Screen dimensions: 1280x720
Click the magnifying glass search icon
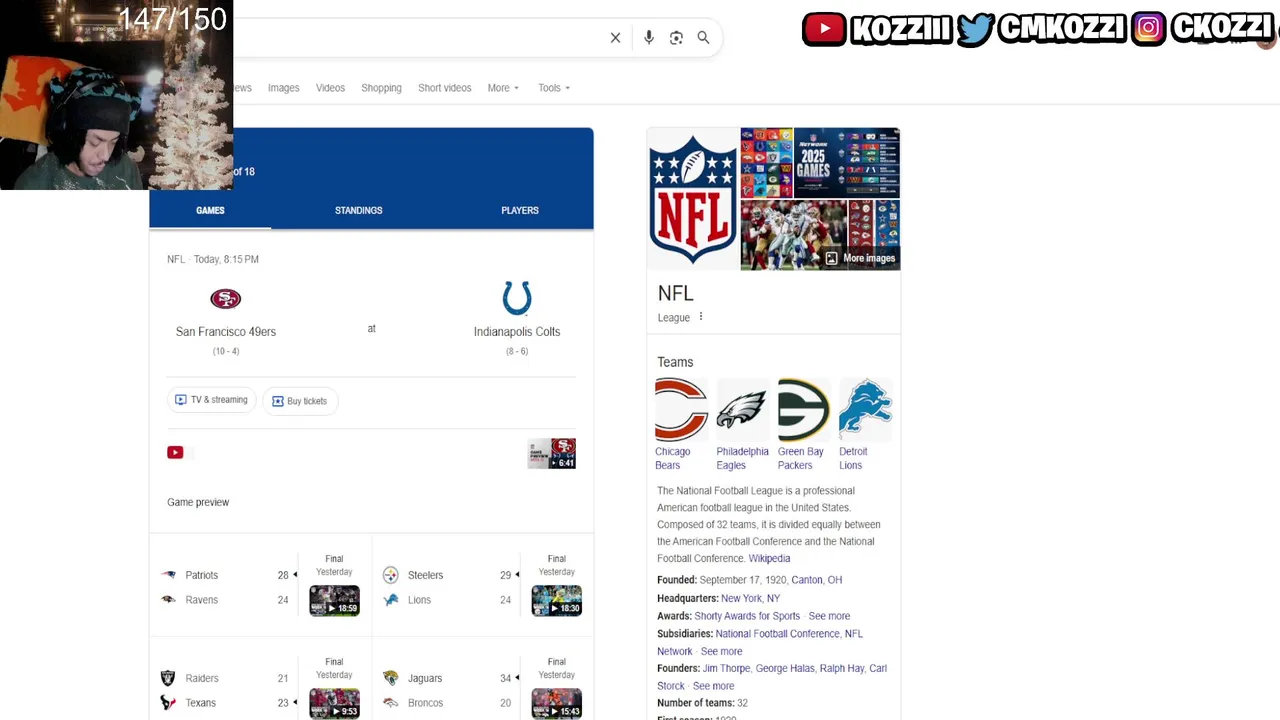[703, 38]
